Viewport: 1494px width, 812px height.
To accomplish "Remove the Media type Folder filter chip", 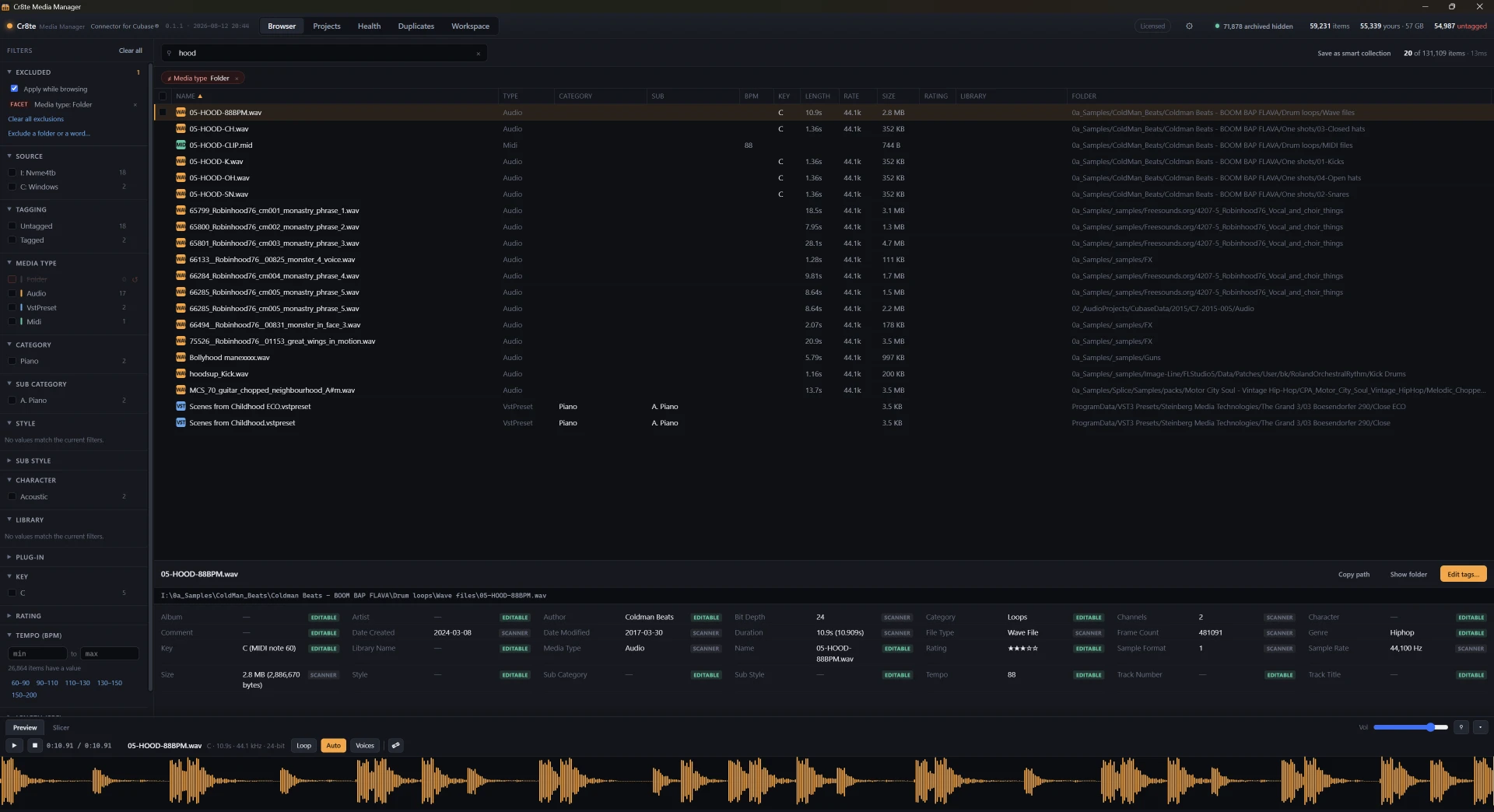I will coord(237,79).
